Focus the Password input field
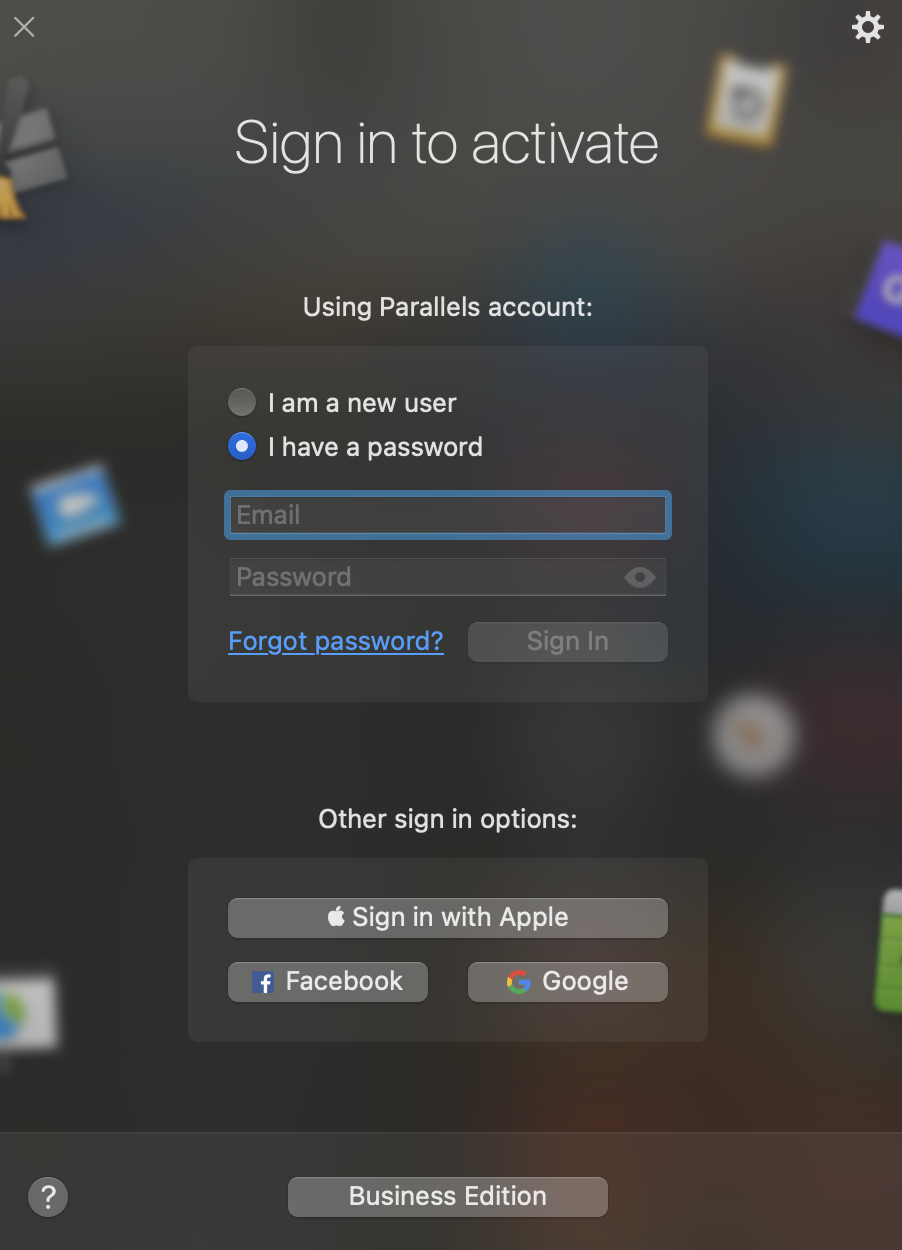The image size is (902, 1250). pos(448,577)
